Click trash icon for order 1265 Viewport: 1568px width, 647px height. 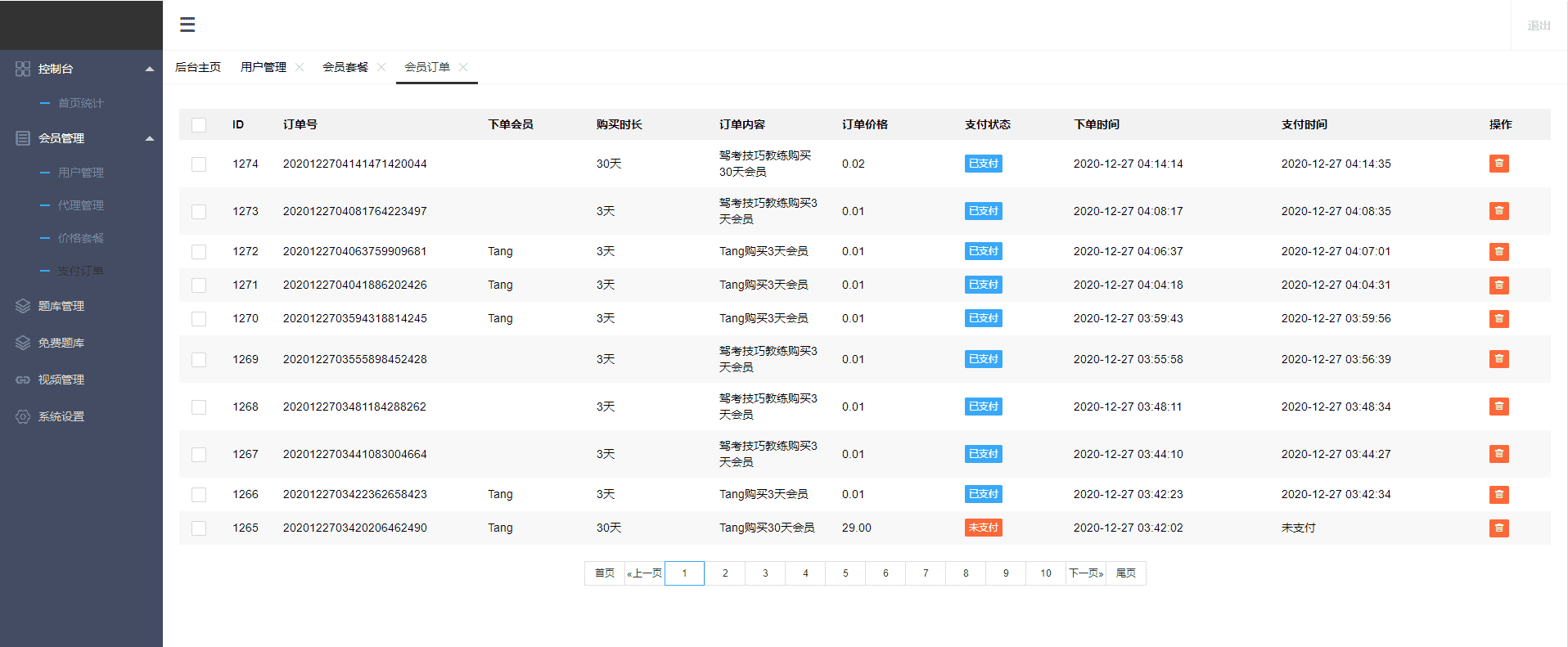click(1498, 528)
